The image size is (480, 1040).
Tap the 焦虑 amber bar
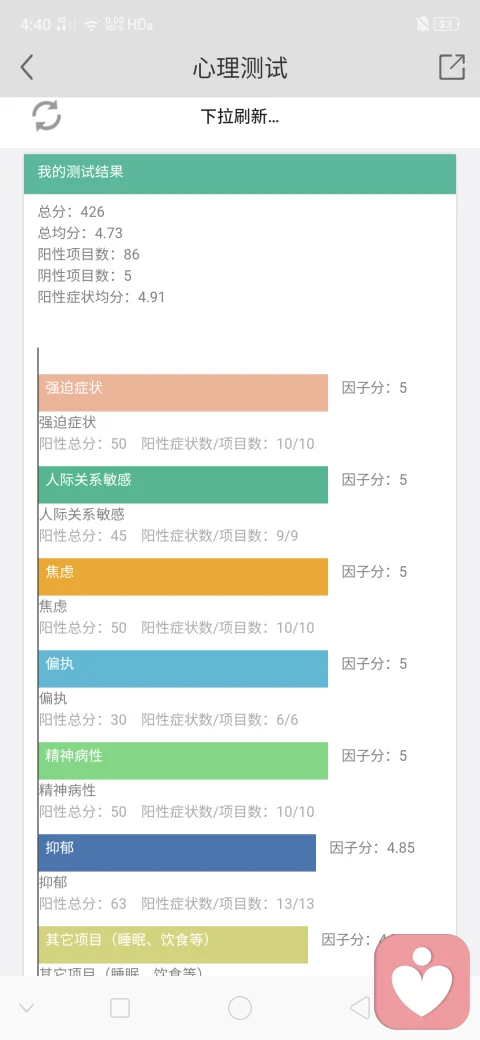(183, 576)
